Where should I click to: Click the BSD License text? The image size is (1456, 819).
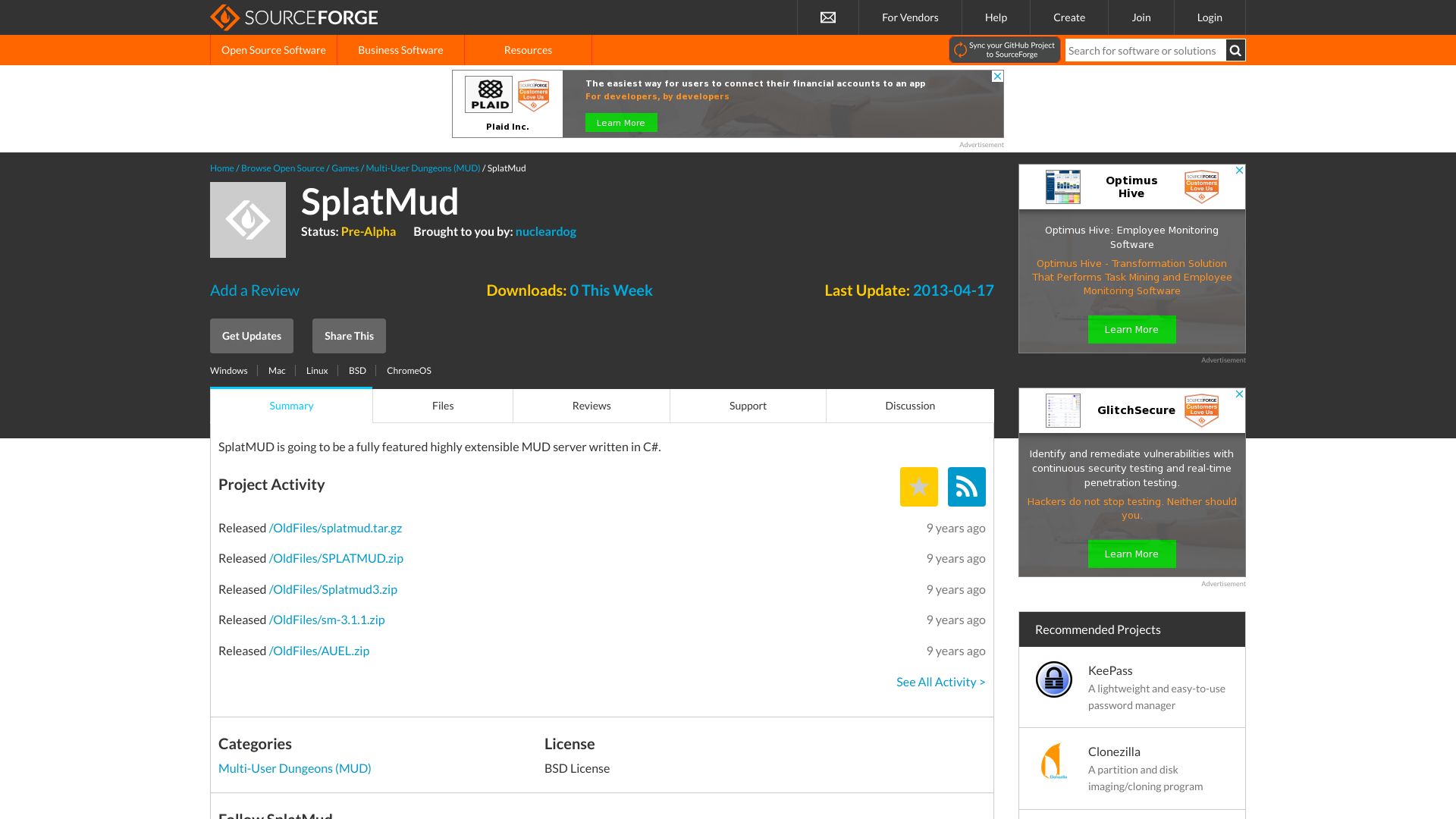(x=577, y=768)
